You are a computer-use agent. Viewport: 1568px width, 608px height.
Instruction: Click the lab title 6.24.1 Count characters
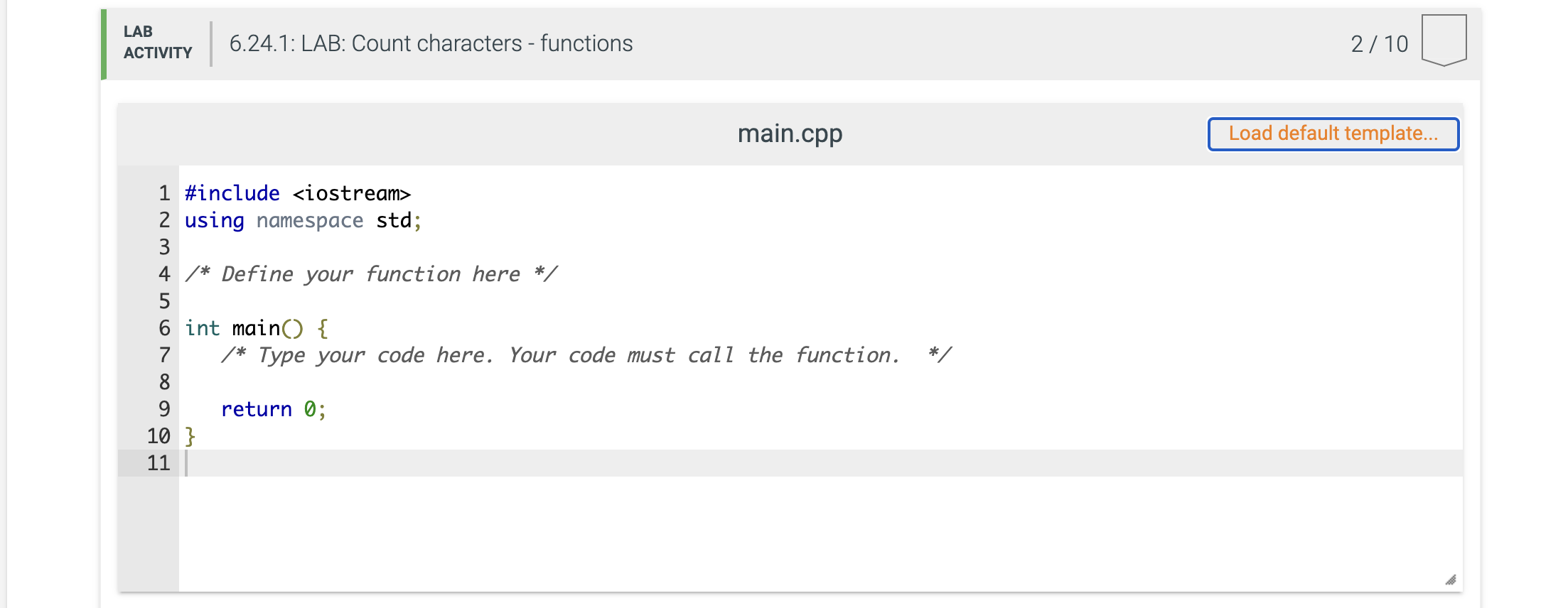coord(430,43)
